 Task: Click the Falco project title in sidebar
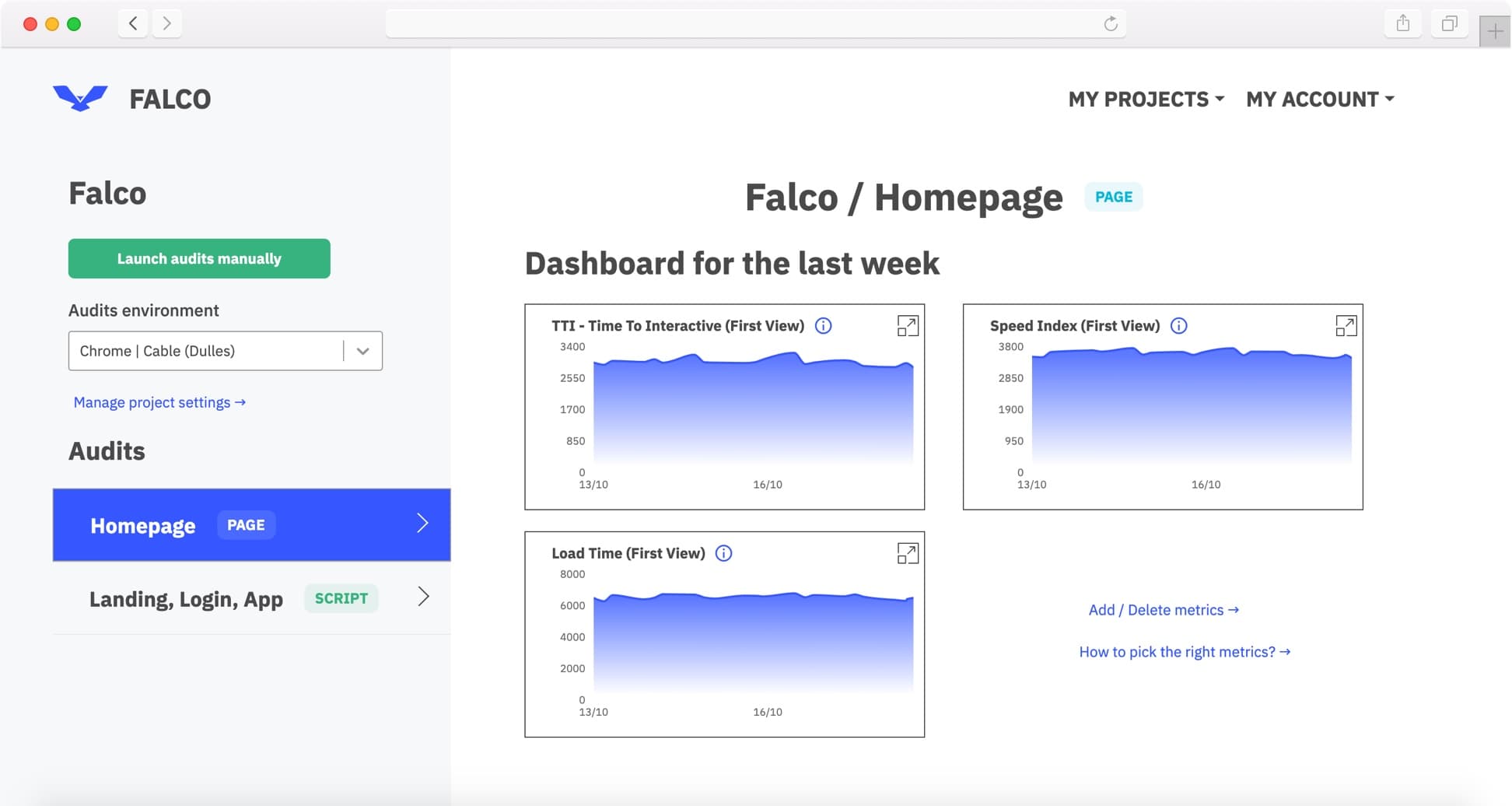tap(107, 193)
